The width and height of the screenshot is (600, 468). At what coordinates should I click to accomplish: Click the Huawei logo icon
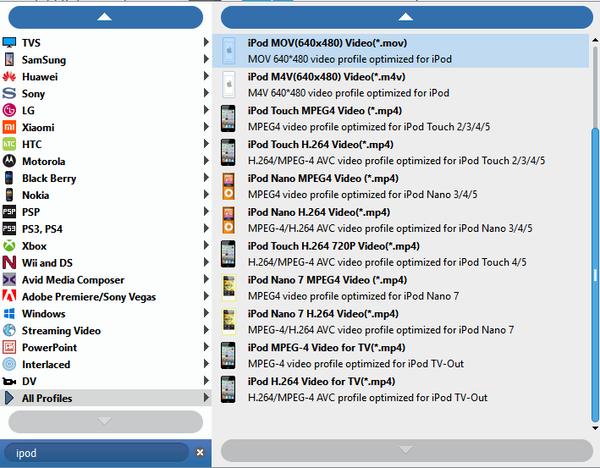(9, 77)
